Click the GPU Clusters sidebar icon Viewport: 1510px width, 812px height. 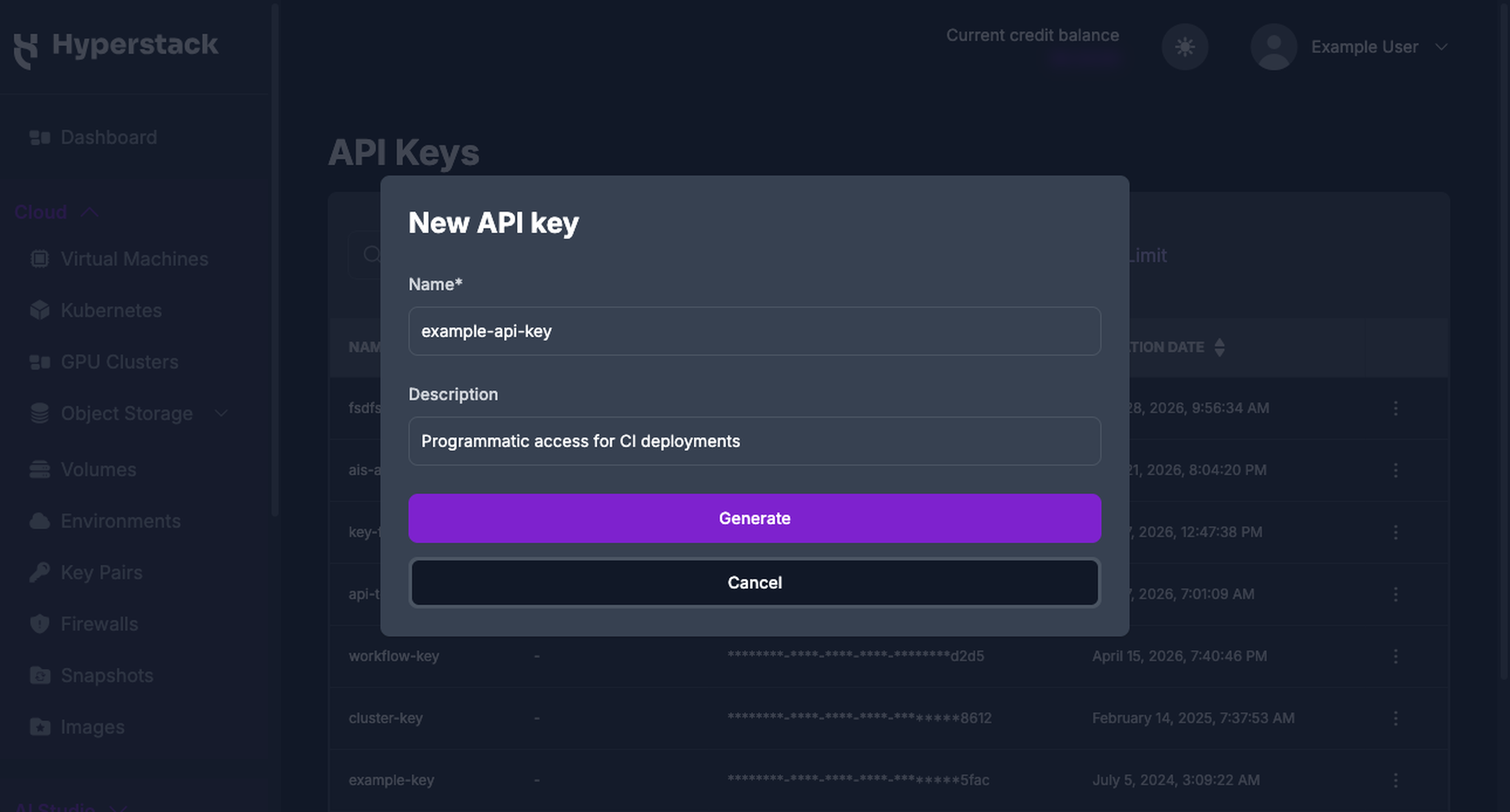pyautogui.click(x=40, y=362)
